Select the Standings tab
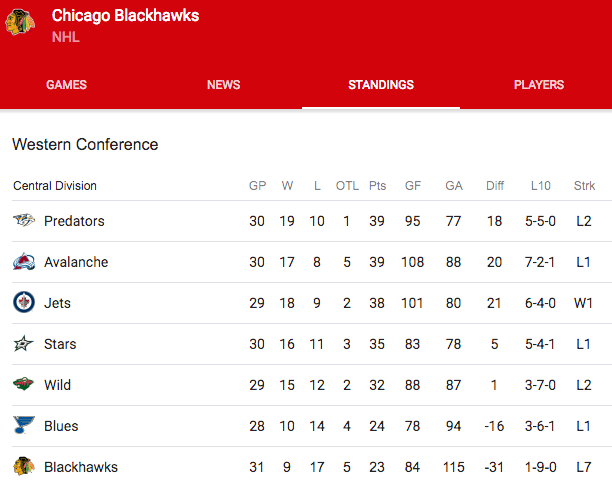This screenshot has height=485, width=612. coord(381,85)
